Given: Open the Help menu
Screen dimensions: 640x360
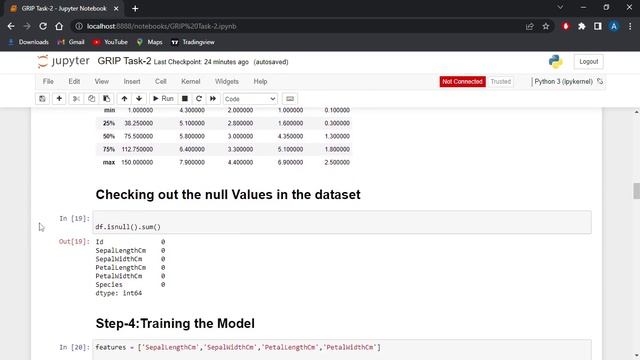Looking at the screenshot, I should (260, 82).
